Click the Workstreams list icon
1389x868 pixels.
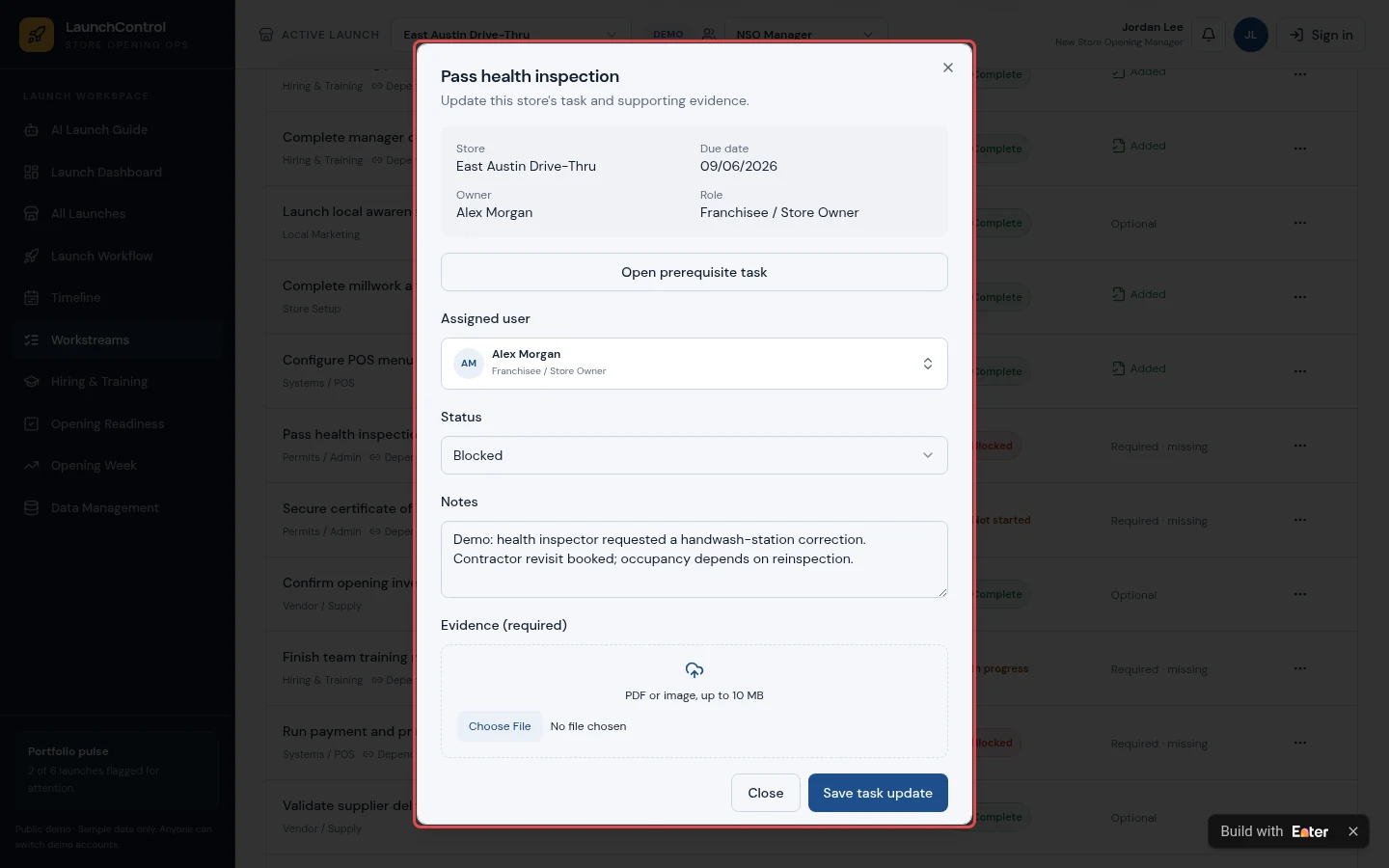[31, 340]
